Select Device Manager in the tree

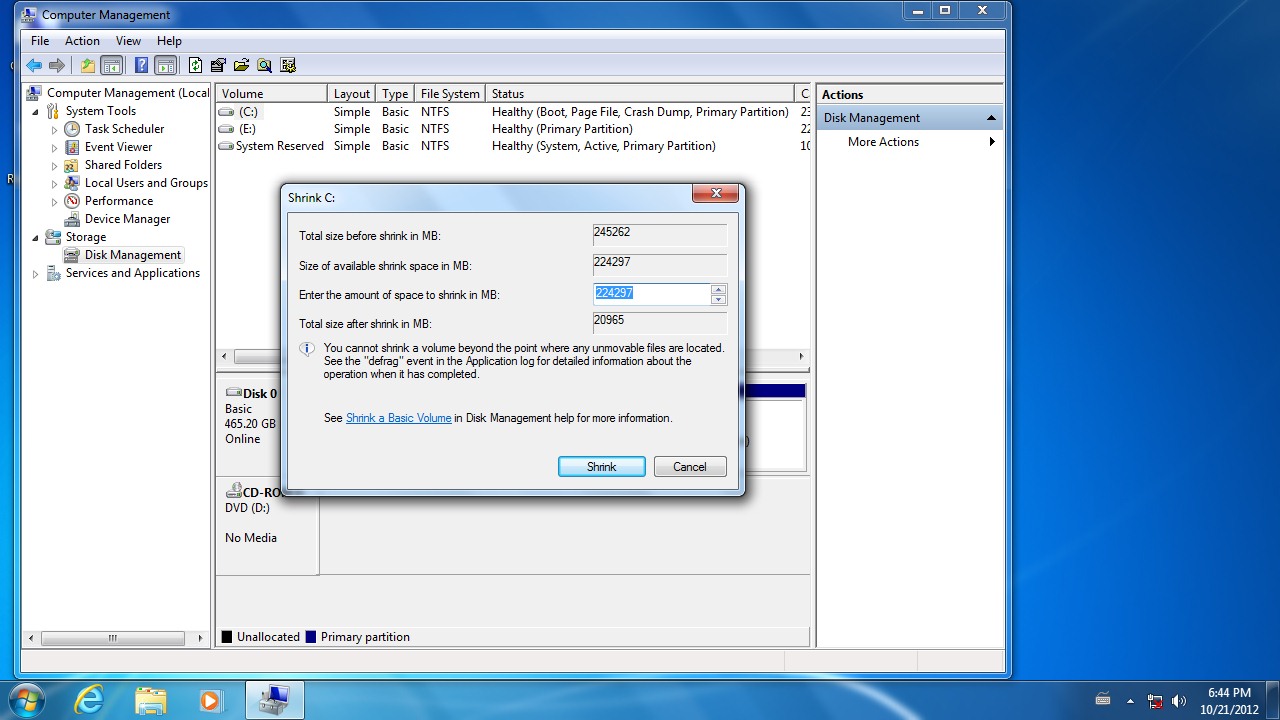pyautogui.click(x=127, y=219)
